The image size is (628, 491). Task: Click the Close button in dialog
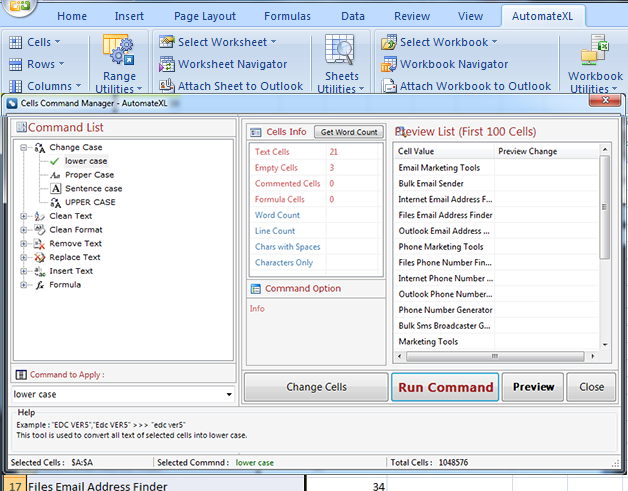click(591, 387)
